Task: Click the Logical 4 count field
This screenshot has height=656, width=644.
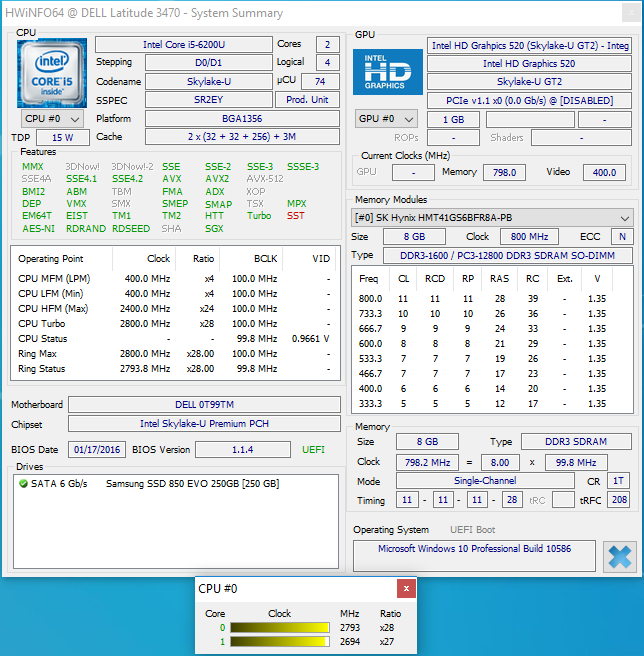Action: click(x=327, y=63)
